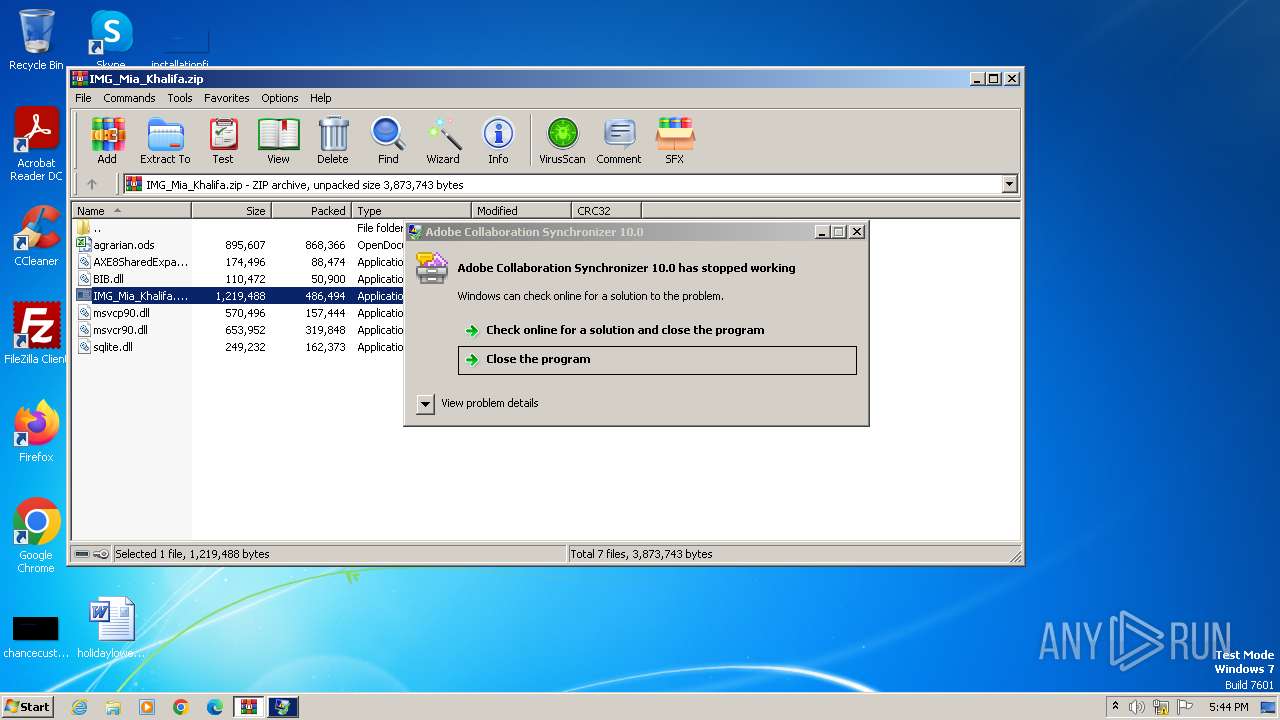
Task: Click the Delete toolbar icon
Action: tap(333, 140)
